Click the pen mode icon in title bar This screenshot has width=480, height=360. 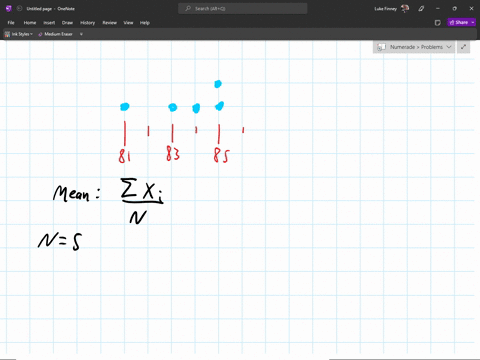tap(421, 9)
